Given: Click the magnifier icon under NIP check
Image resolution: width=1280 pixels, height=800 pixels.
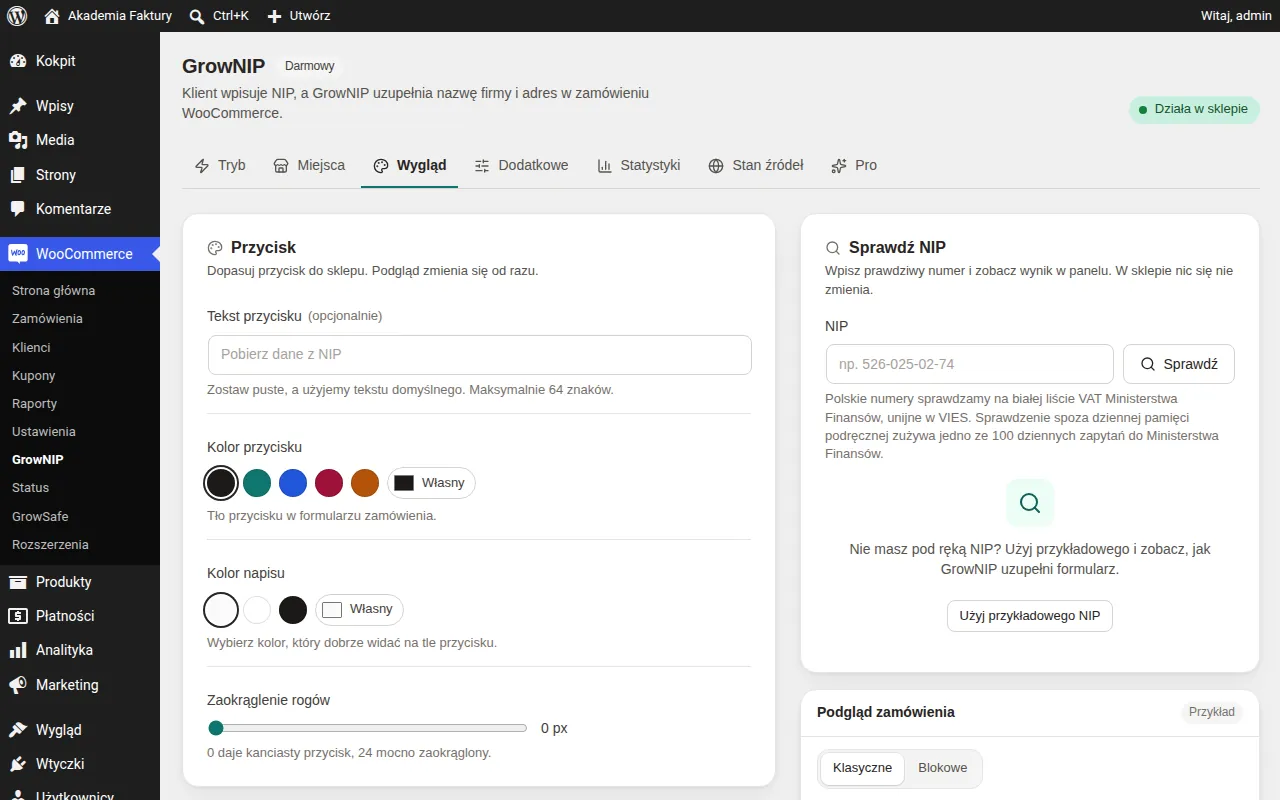Looking at the screenshot, I should click(x=1030, y=503).
